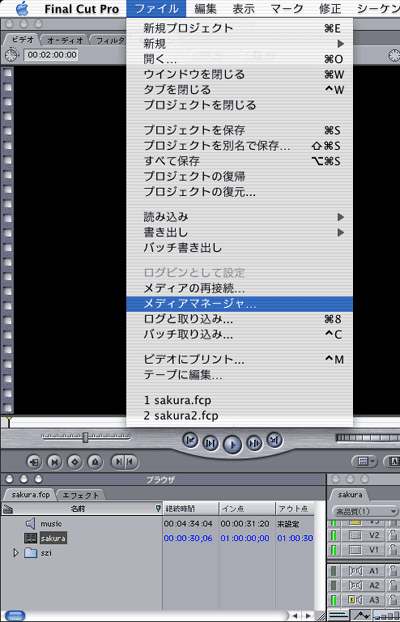Choose プロジェクトを保存 menu item

click(239, 130)
